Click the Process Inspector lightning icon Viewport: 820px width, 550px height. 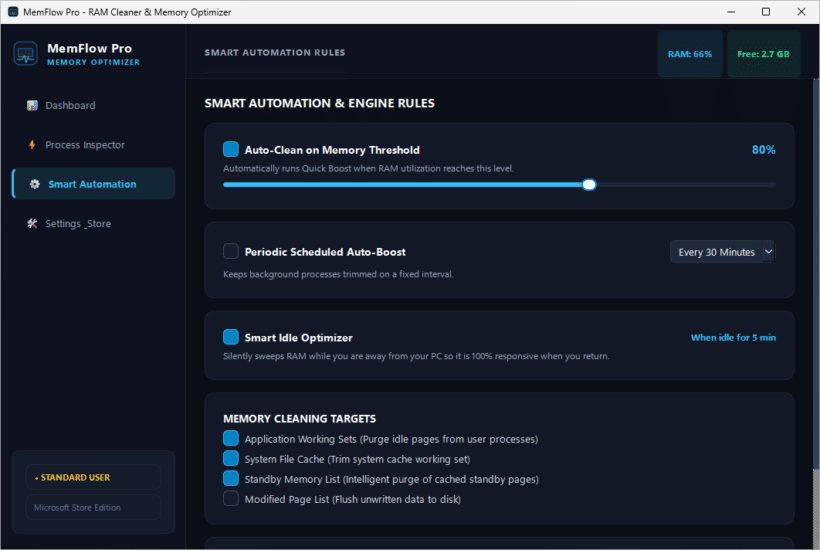(x=32, y=145)
